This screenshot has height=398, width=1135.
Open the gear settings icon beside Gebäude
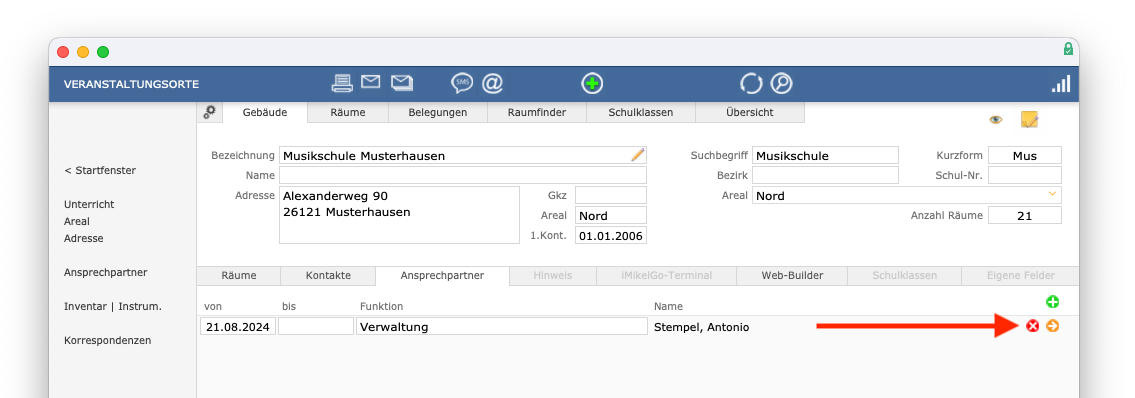click(x=209, y=112)
